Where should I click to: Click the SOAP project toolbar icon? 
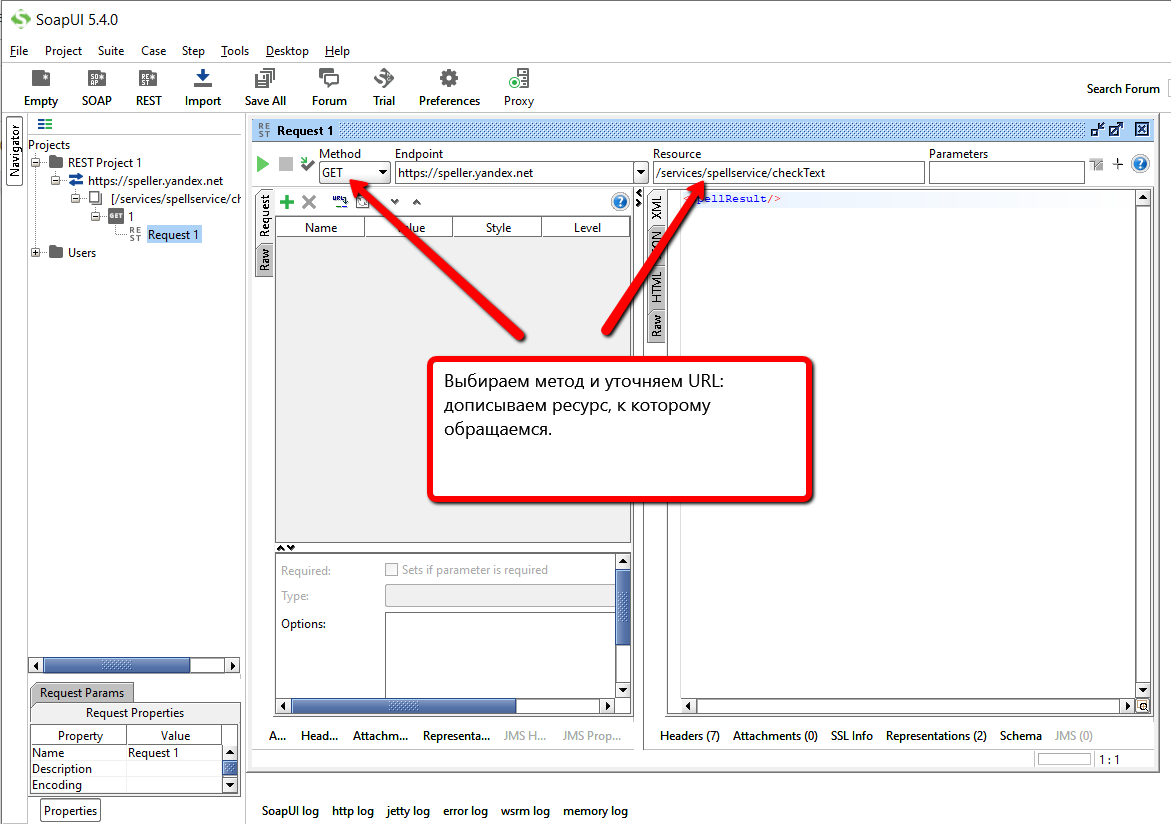[96, 87]
